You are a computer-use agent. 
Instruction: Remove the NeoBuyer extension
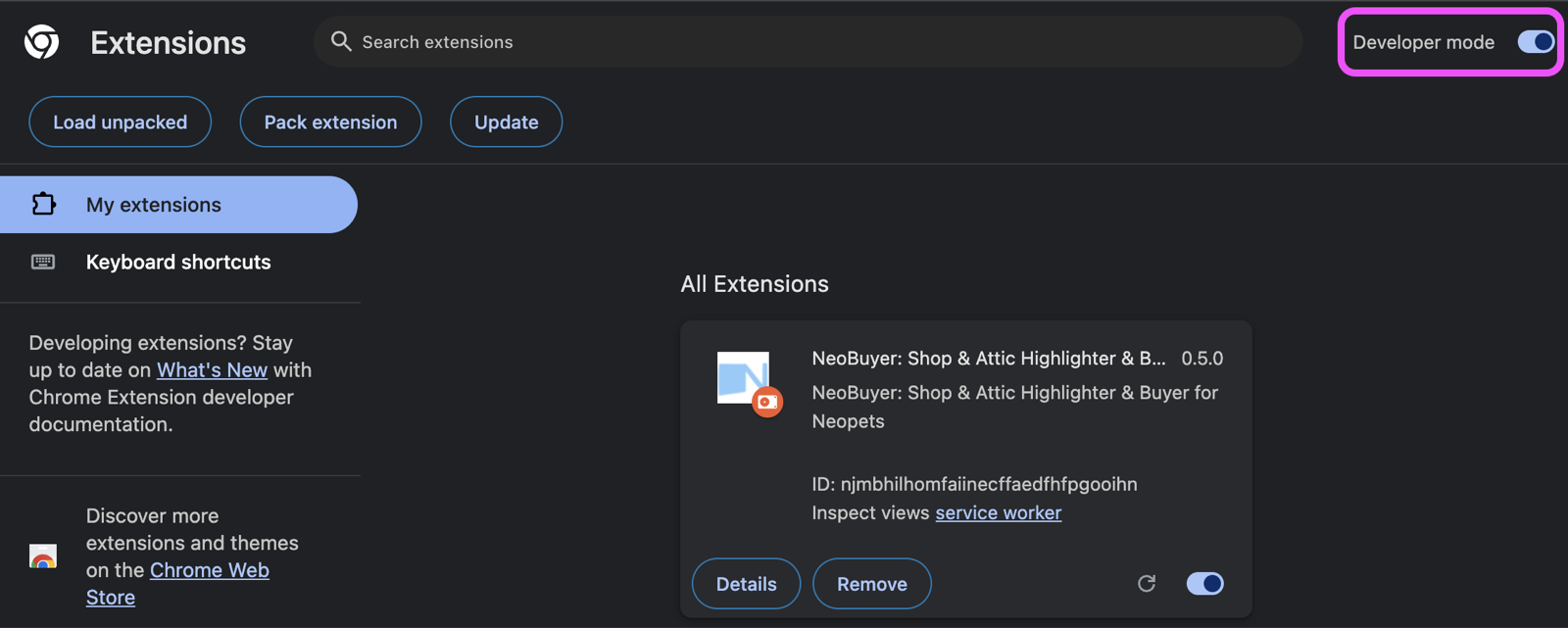point(871,584)
